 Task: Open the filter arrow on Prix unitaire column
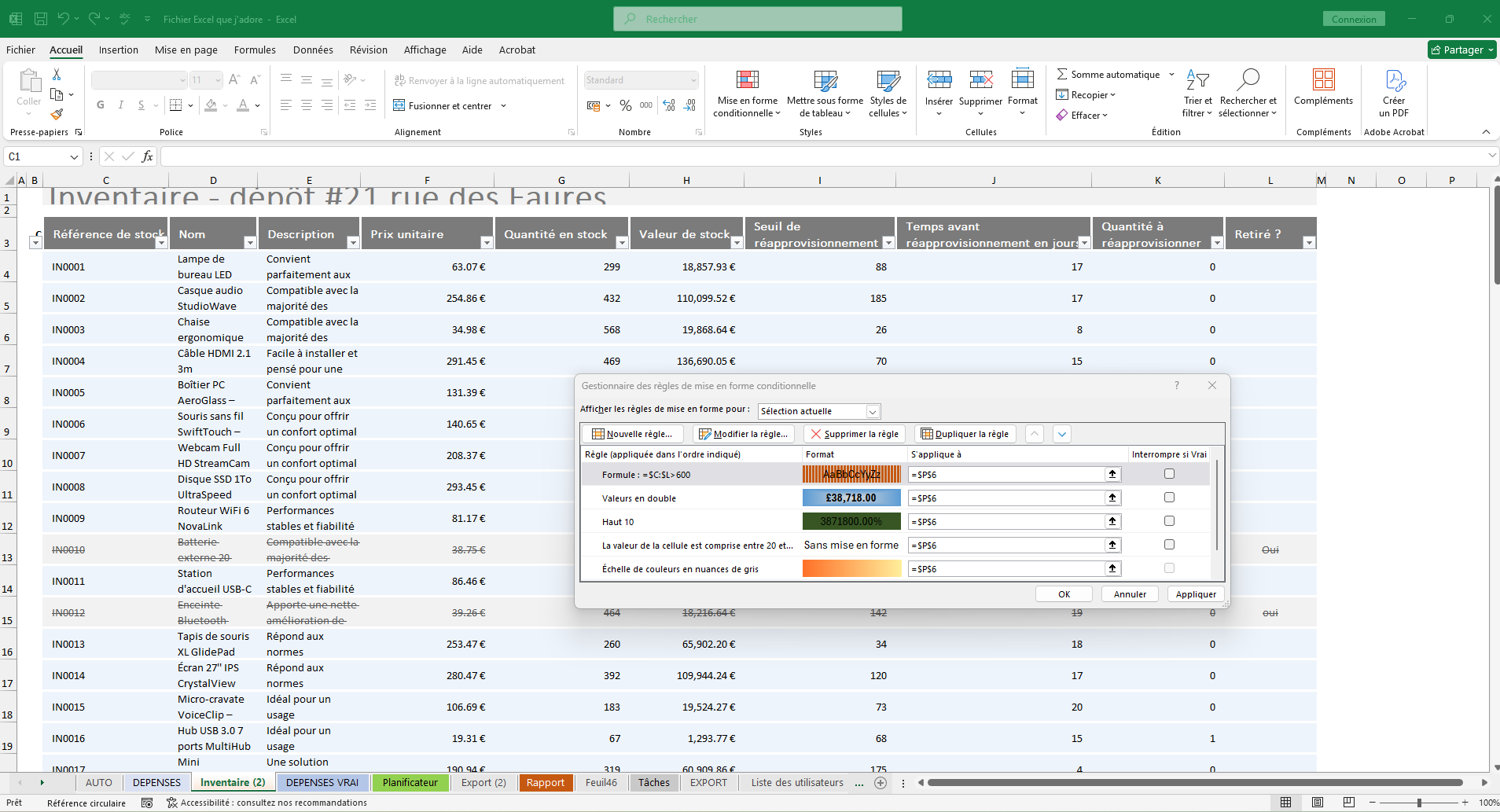[x=487, y=243]
